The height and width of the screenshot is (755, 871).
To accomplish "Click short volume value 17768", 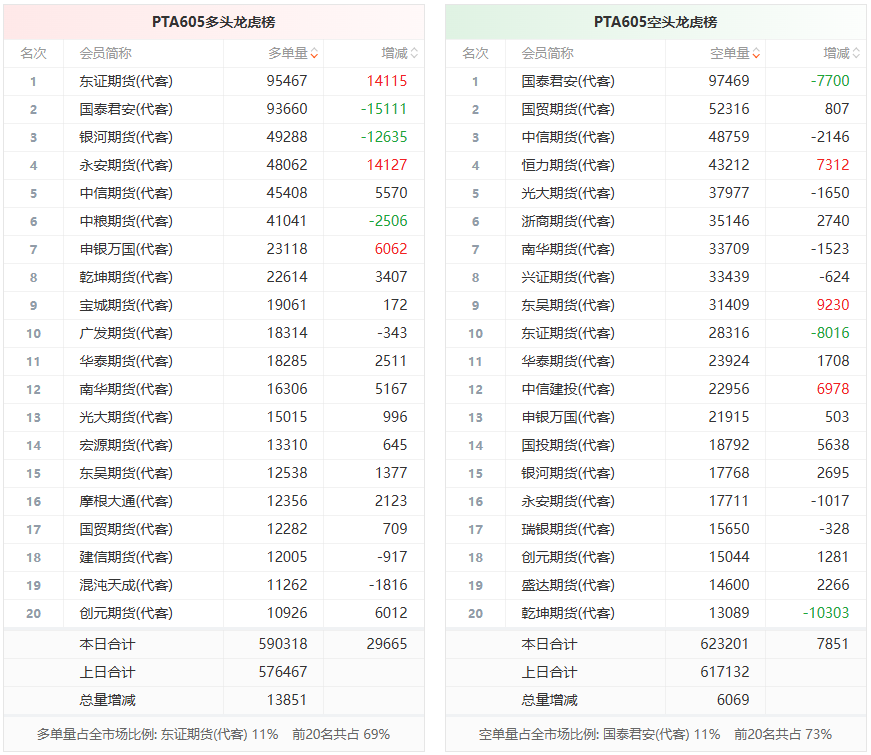I will tap(729, 473).
